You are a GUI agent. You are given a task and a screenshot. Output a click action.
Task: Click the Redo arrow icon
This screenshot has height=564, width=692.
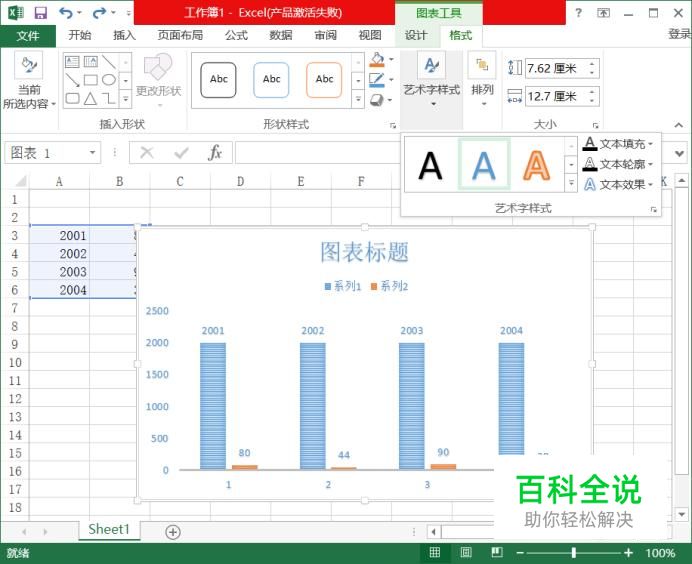click(99, 13)
